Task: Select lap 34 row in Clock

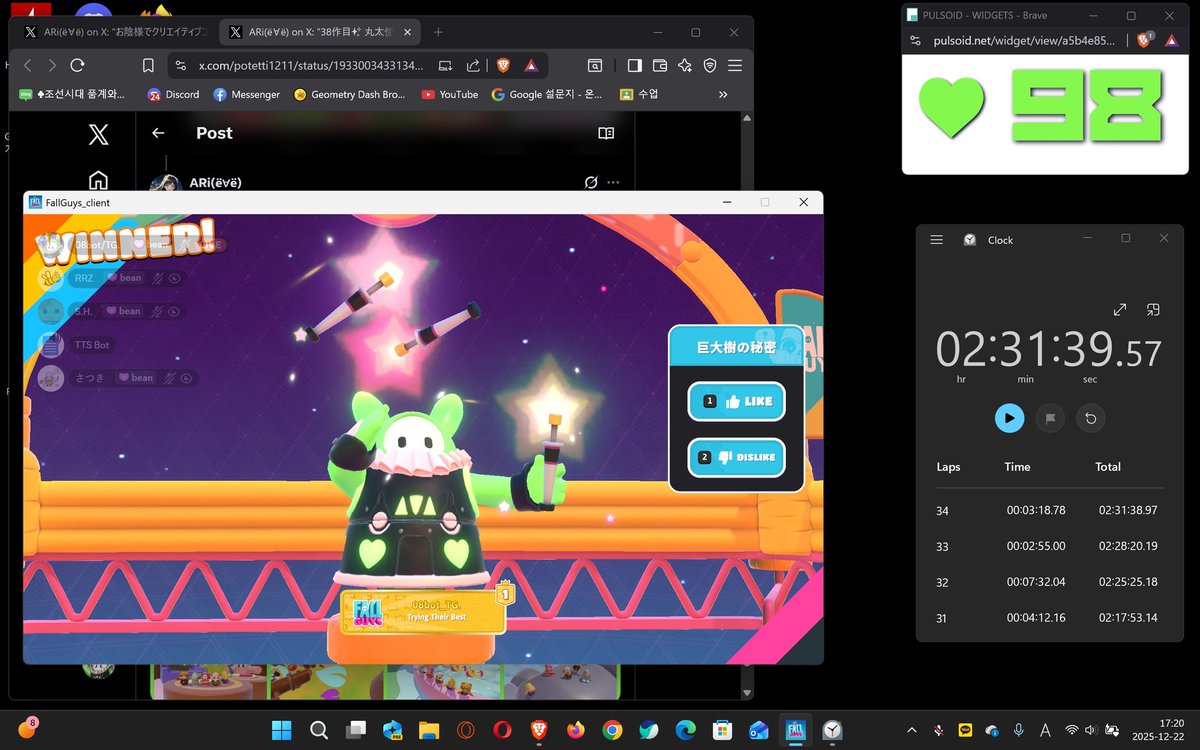Action: coord(1048,510)
